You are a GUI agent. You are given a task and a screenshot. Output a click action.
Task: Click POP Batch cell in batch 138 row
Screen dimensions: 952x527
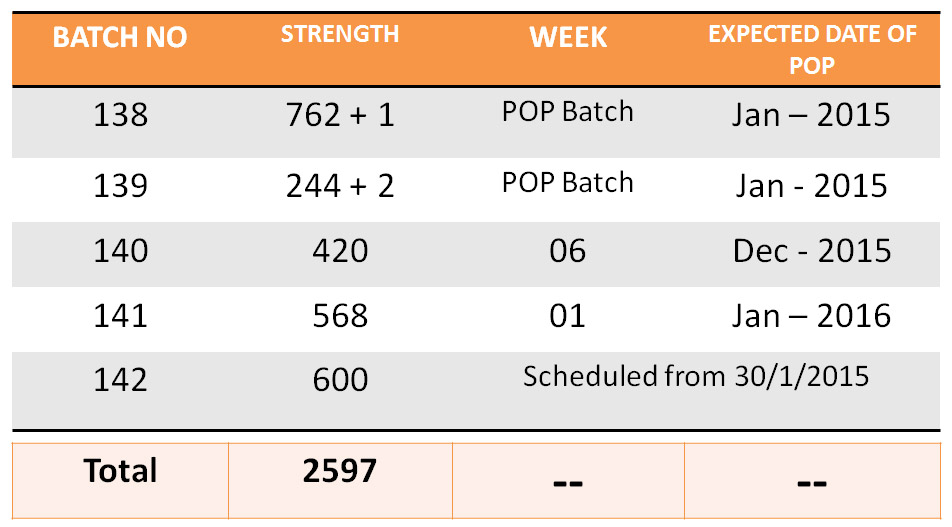point(568,112)
